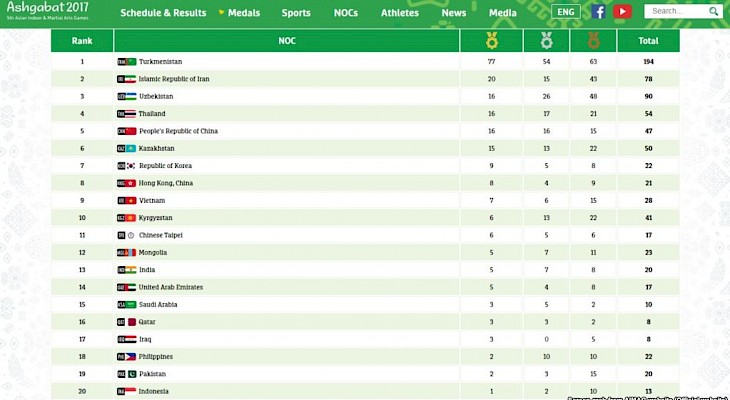Open the Athletes menu item
This screenshot has height=400, width=730.
399,13
